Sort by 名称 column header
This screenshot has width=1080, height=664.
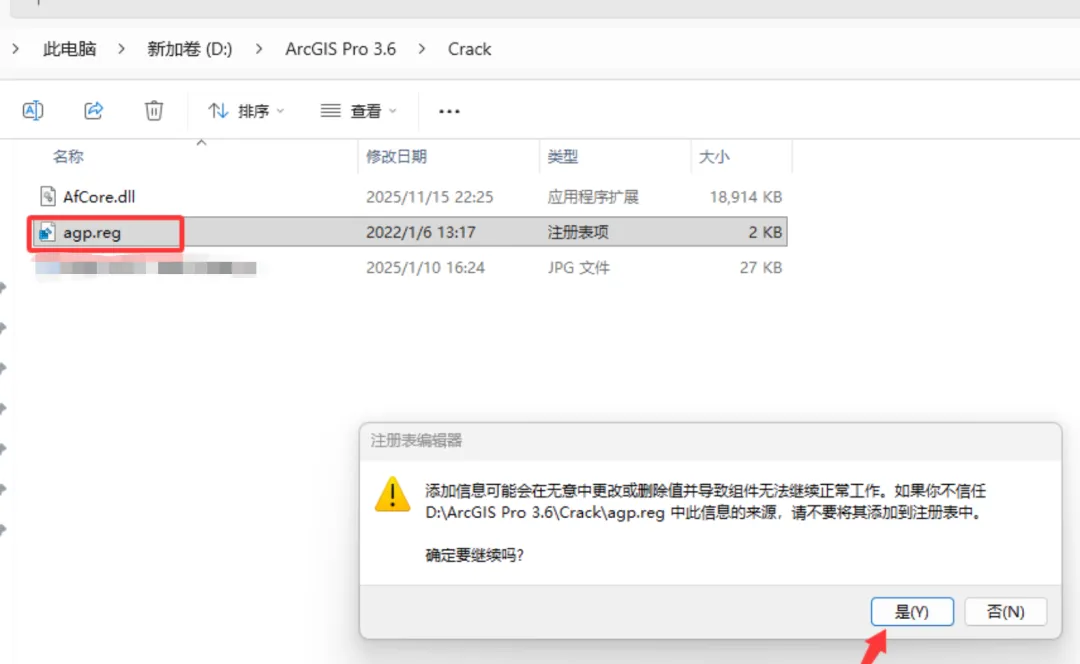coord(68,156)
